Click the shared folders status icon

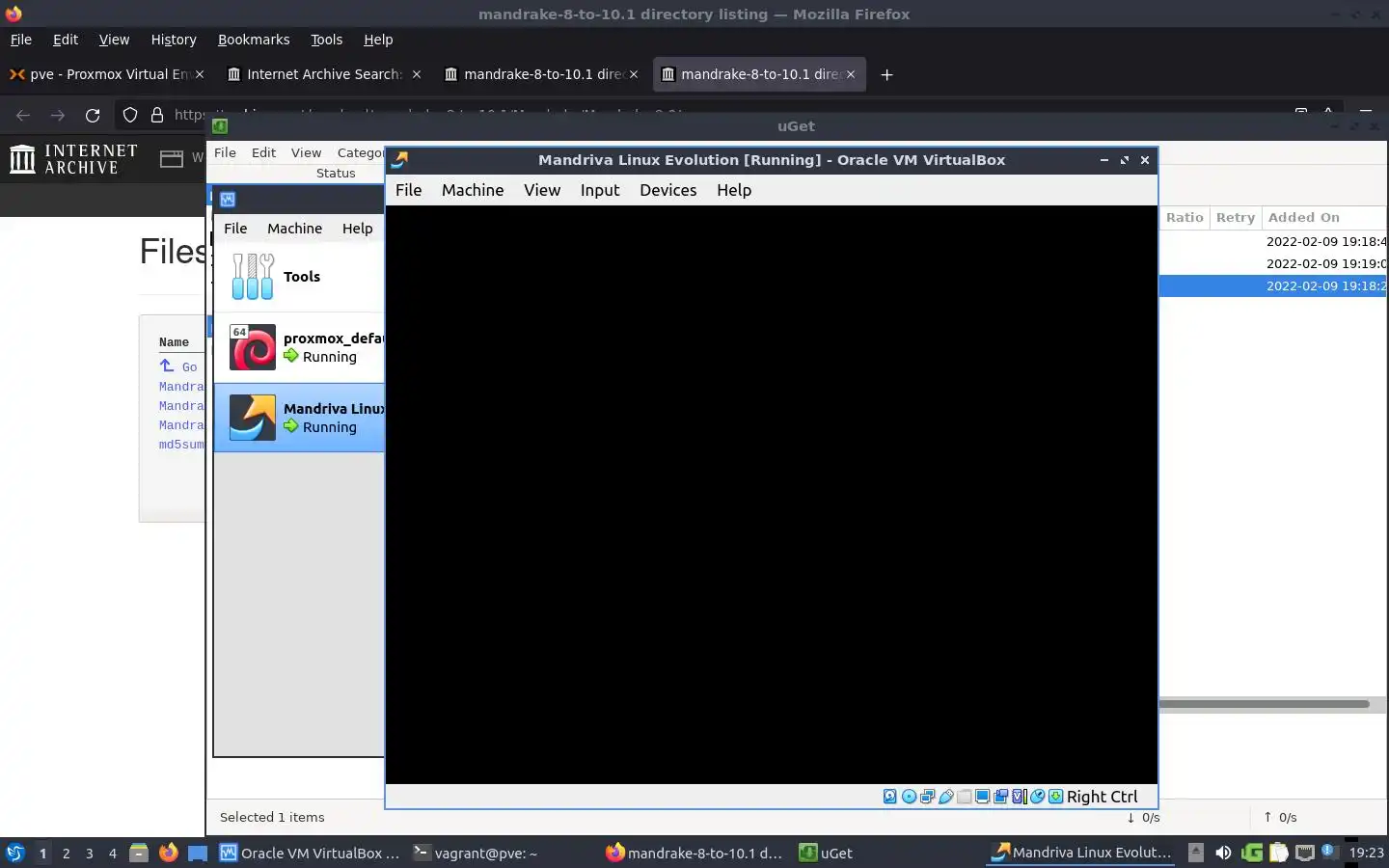[964, 797]
